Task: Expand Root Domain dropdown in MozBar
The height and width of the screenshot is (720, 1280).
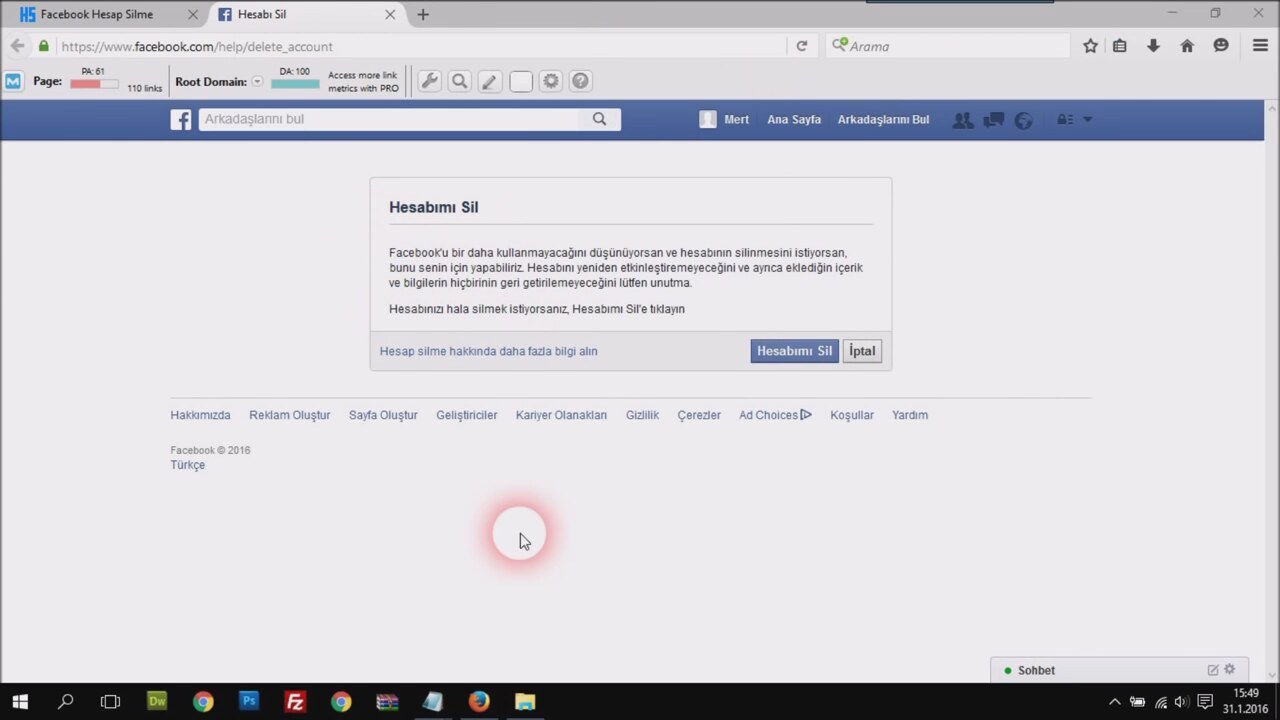Action: coord(257,82)
